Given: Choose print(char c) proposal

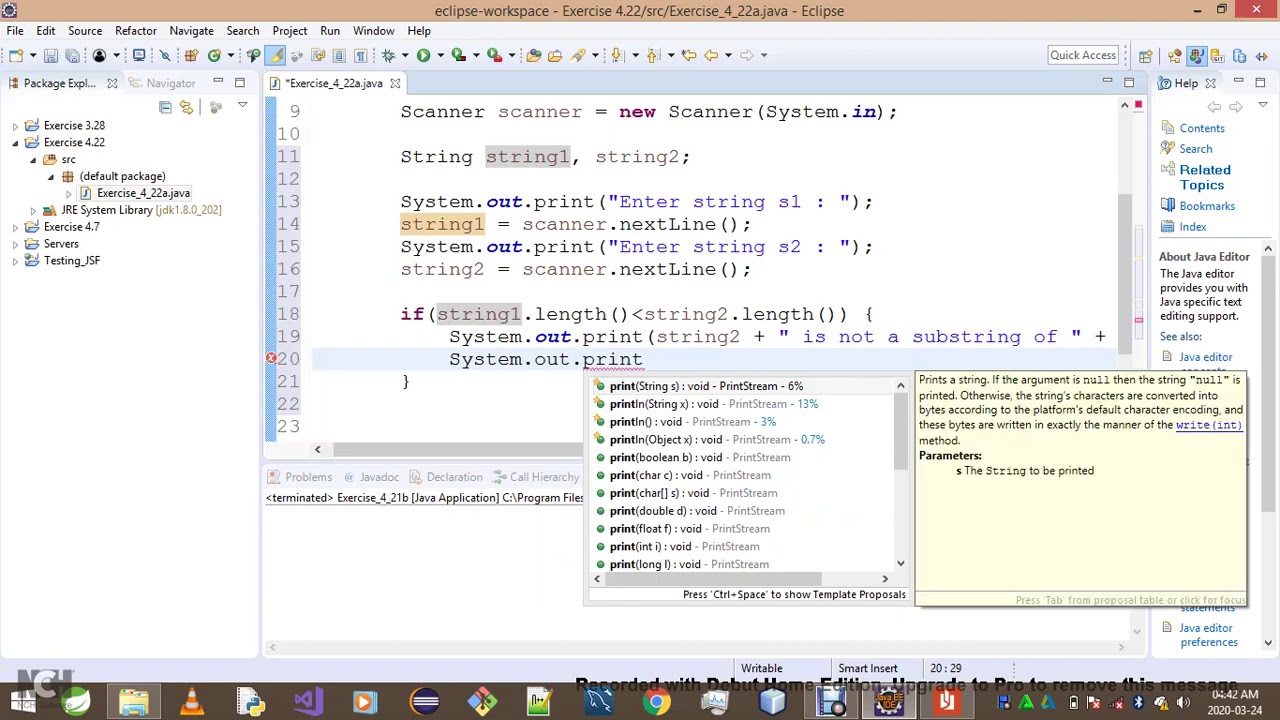Looking at the screenshot, I should point(690,476).
